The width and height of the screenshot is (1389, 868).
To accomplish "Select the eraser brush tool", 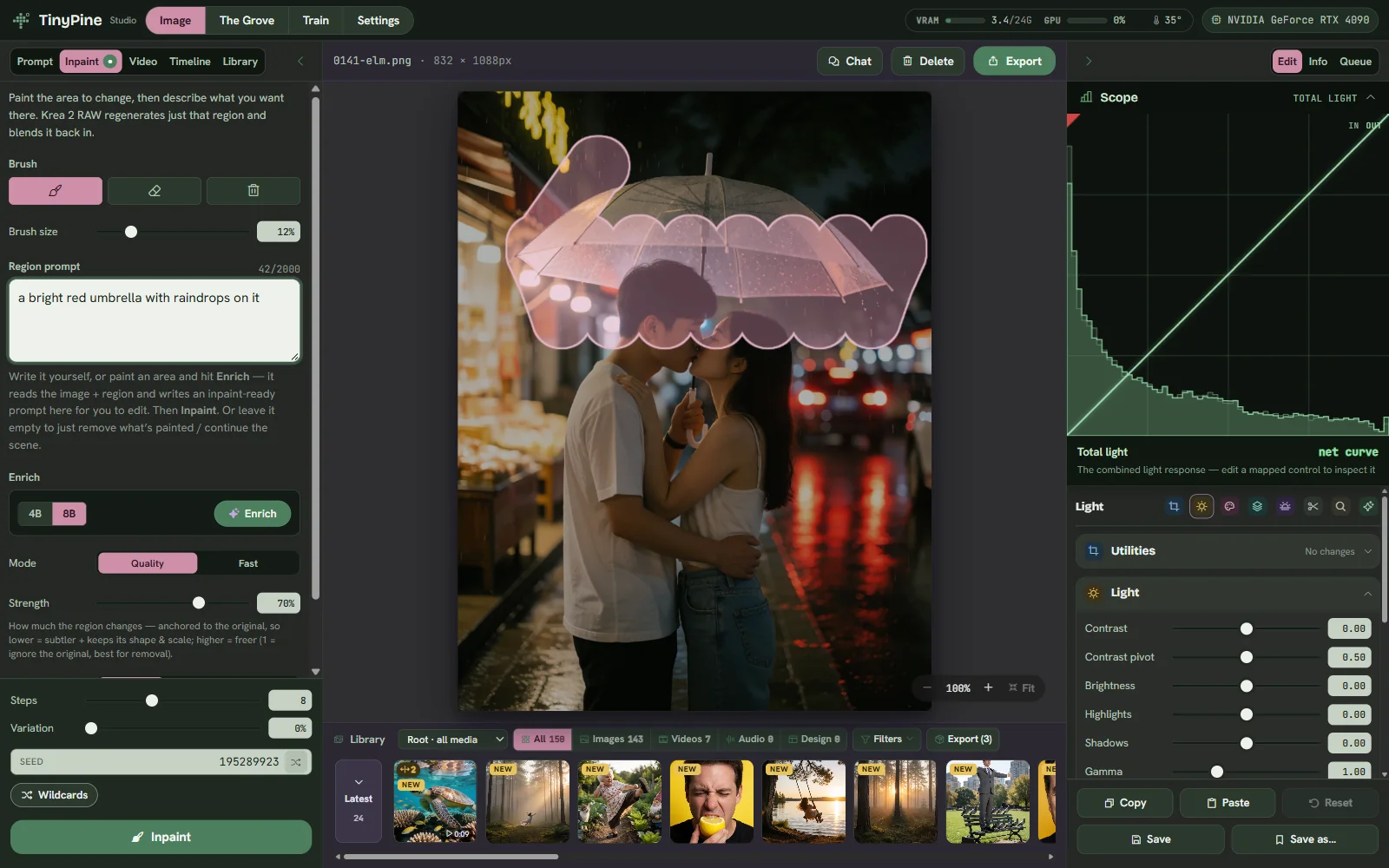I will [x=155, y=191].
